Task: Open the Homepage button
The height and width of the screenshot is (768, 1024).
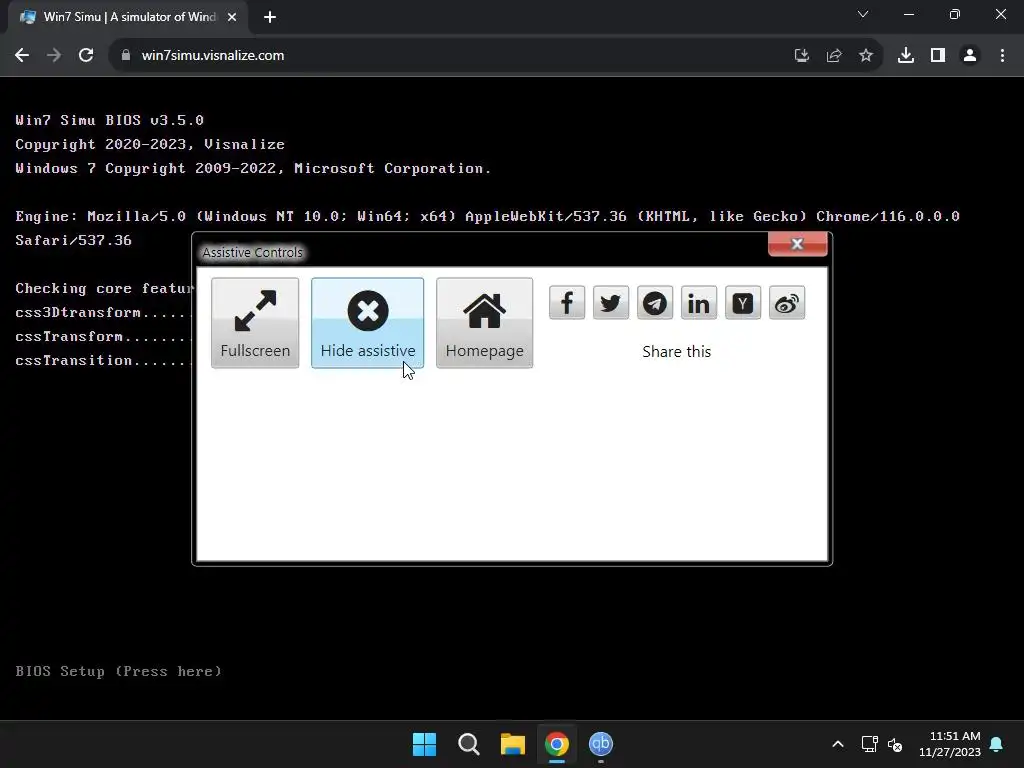Action: click(484, 323)
